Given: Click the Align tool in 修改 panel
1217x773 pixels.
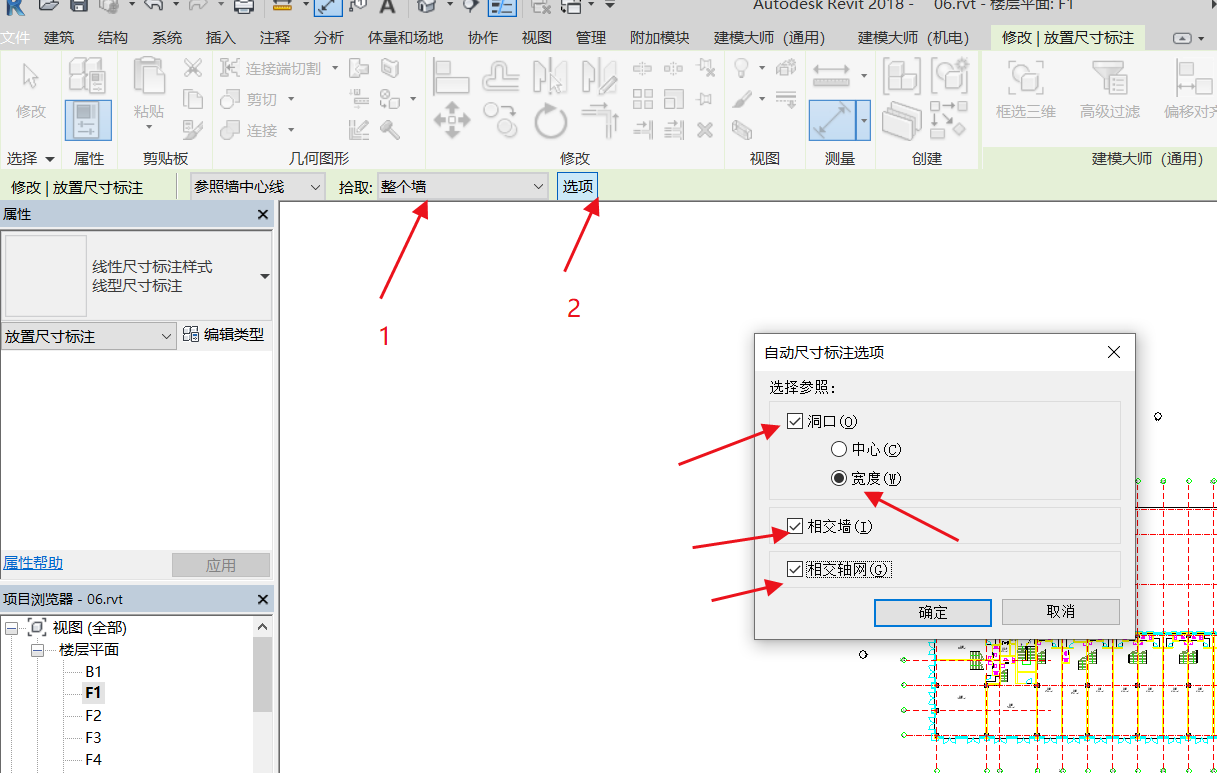Looking at the screenshot, I should (x=451, y=76).
